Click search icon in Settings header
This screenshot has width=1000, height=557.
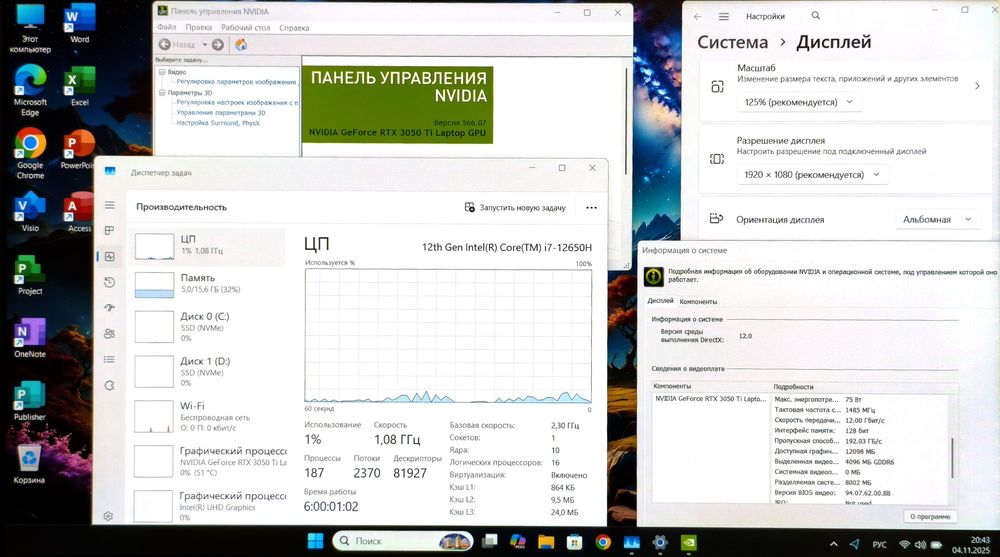(x=816, y=16)
